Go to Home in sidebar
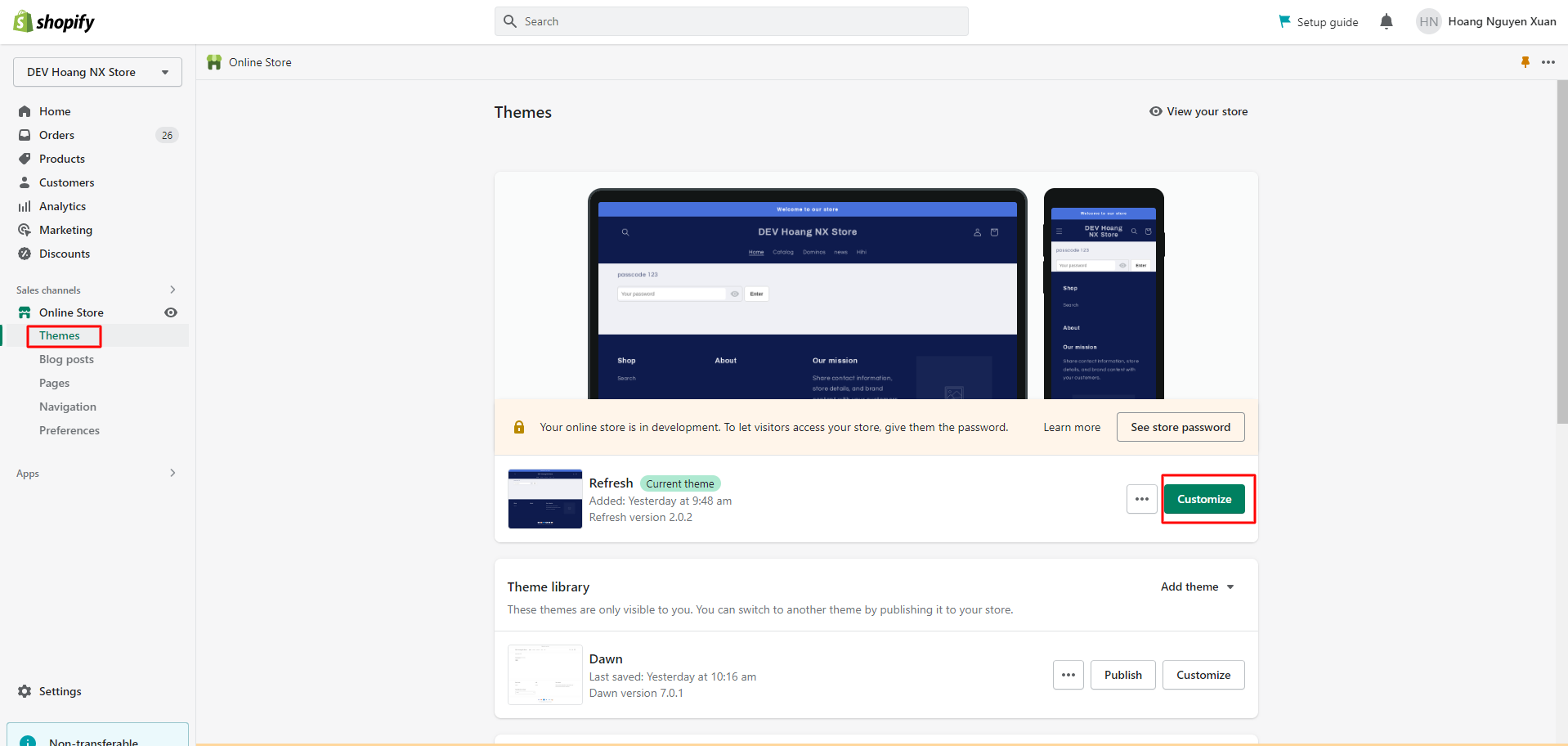 [x=55, y=111]
